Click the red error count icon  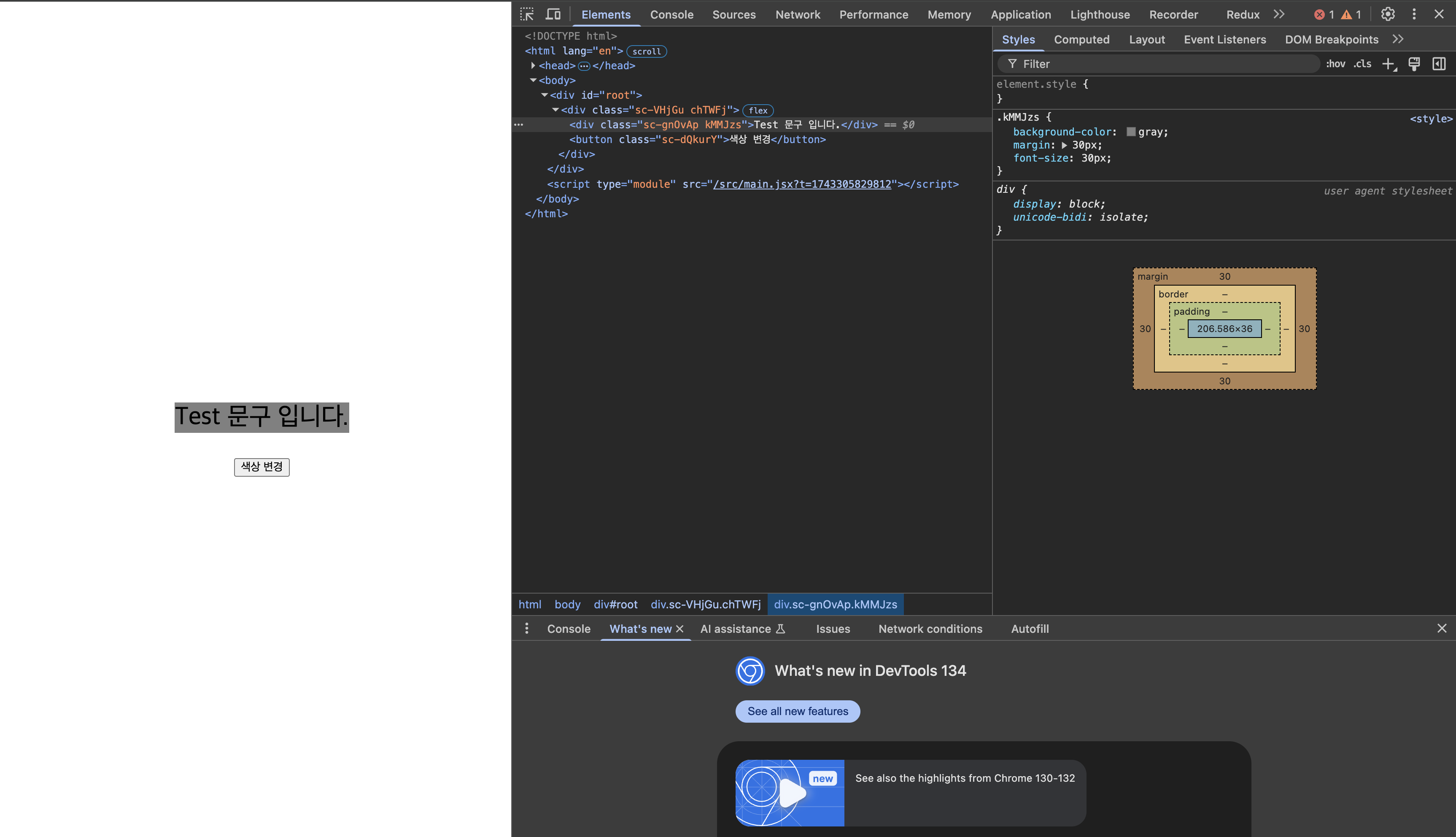click(x=1319, y=15)
